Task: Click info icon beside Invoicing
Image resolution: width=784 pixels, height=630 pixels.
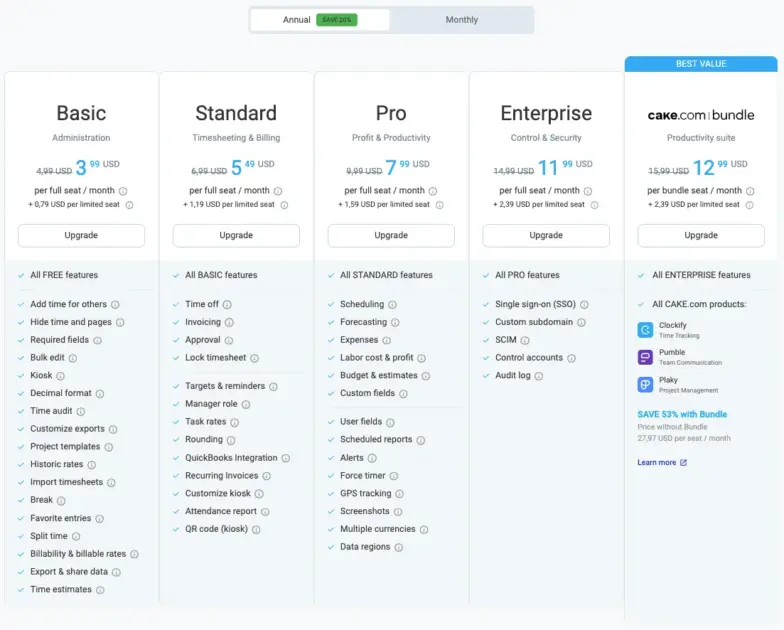Action: (x=229, y=322)
